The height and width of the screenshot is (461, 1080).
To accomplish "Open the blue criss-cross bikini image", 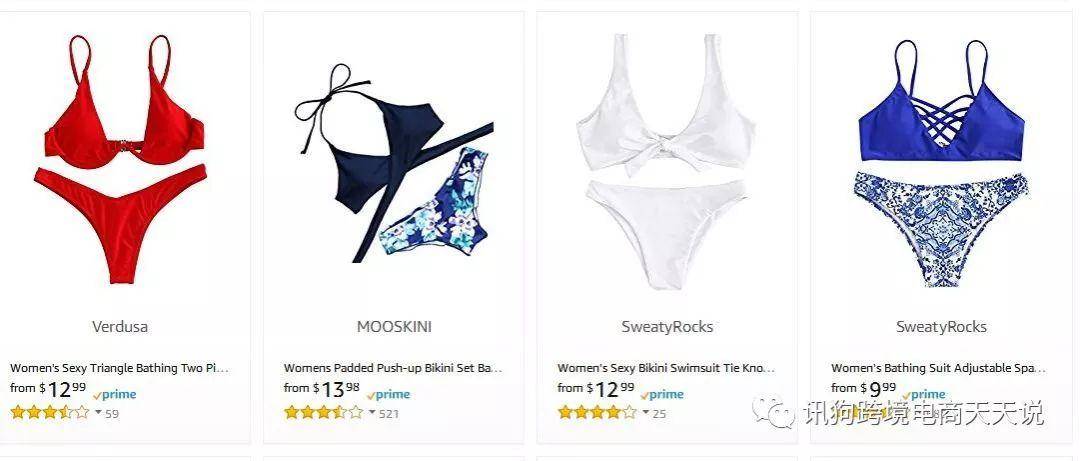I will (942, 163).
